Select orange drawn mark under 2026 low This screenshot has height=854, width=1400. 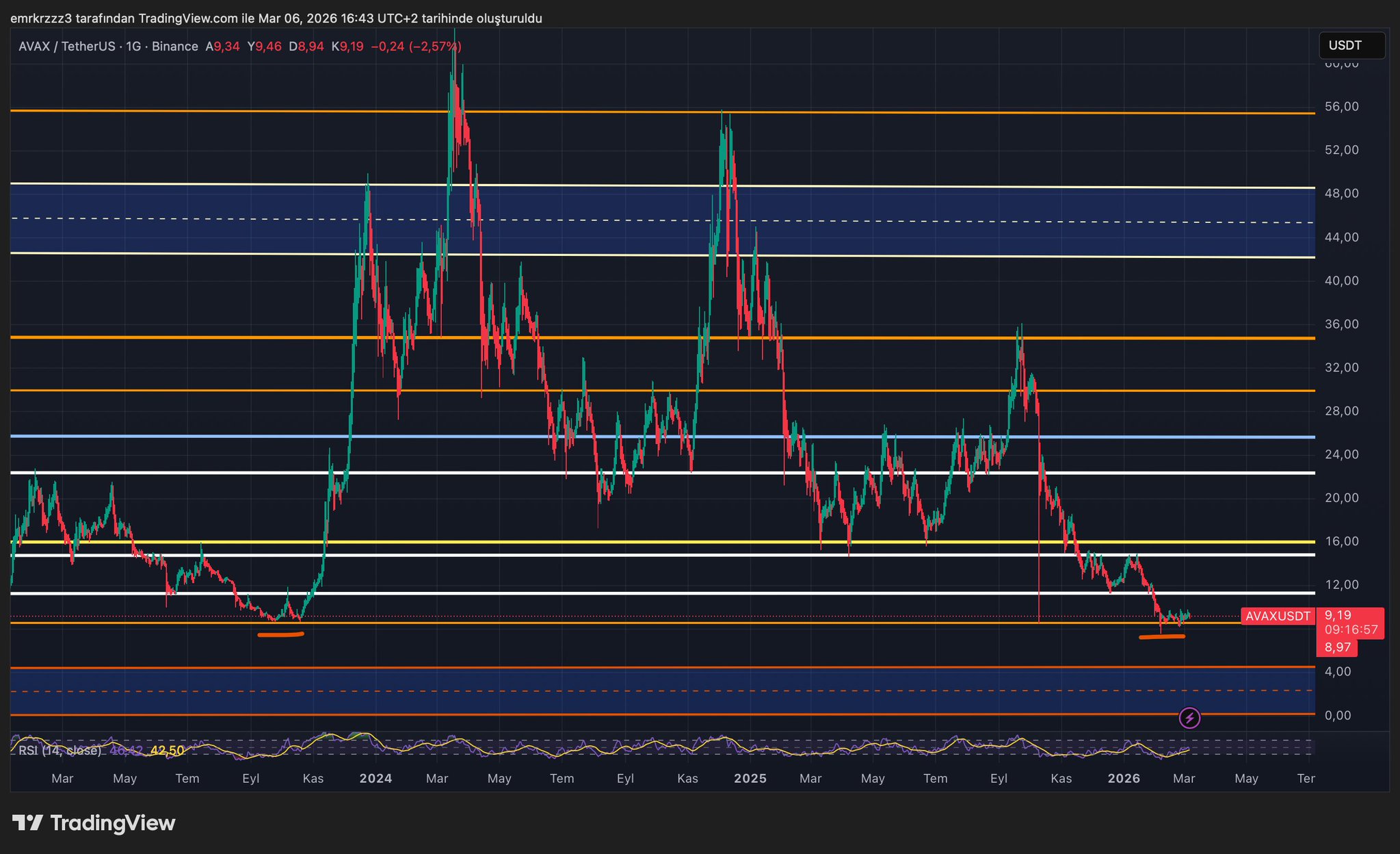click(1161, 636)
